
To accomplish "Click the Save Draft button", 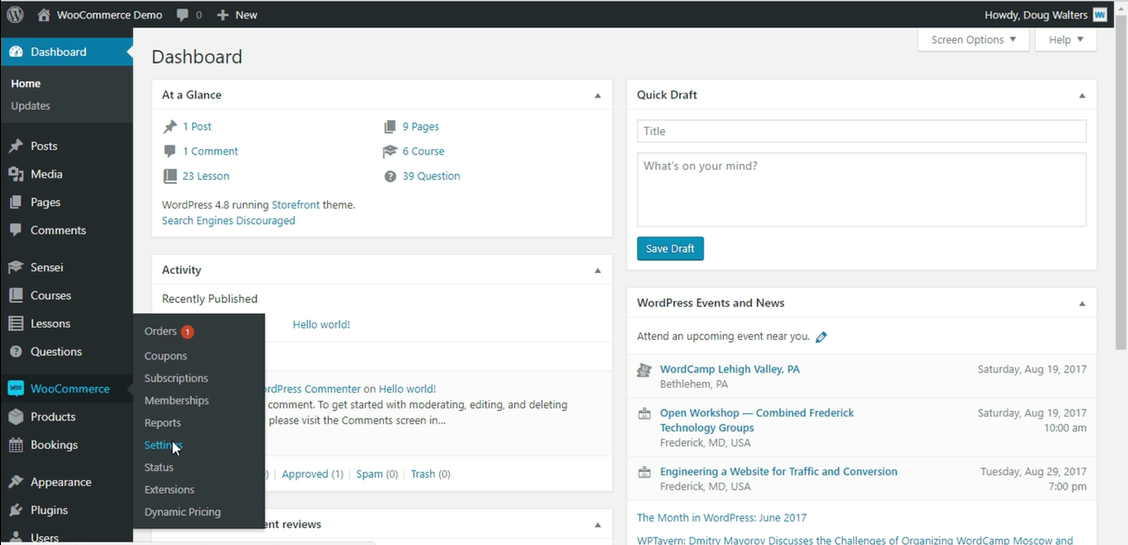I will click(x=670, y=249).
